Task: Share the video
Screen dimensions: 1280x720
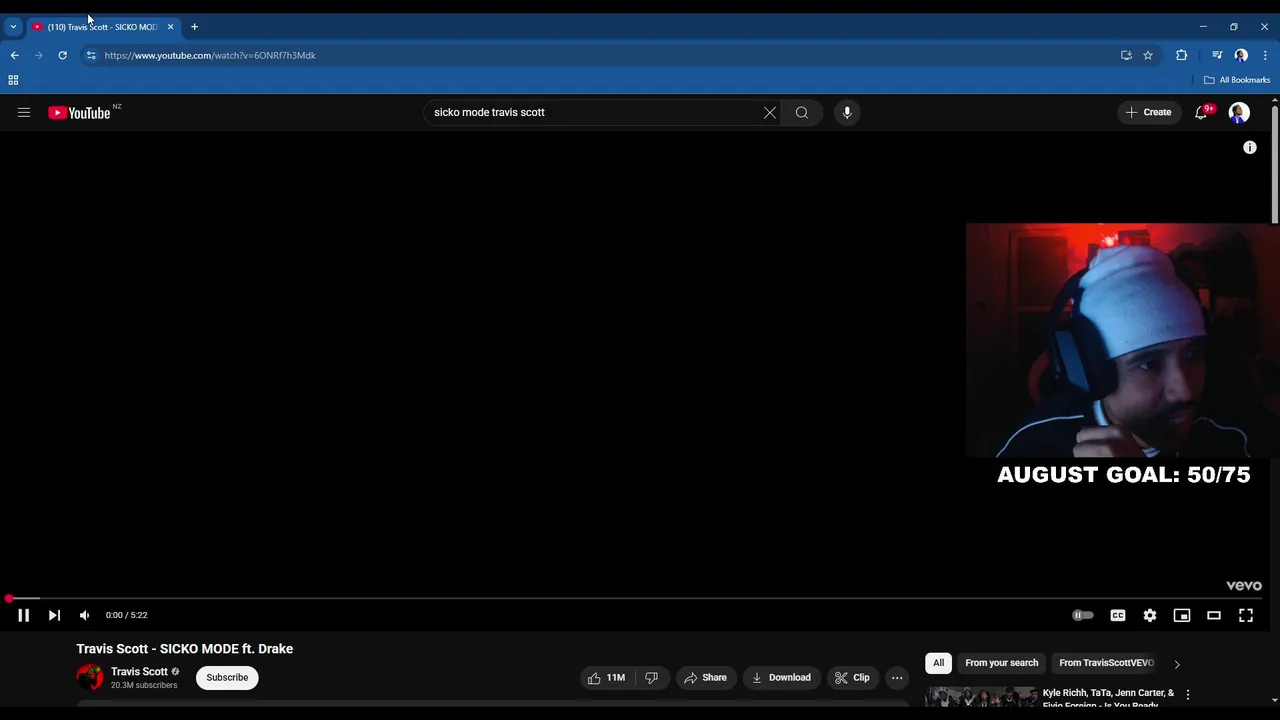Action: coord(705,678)
